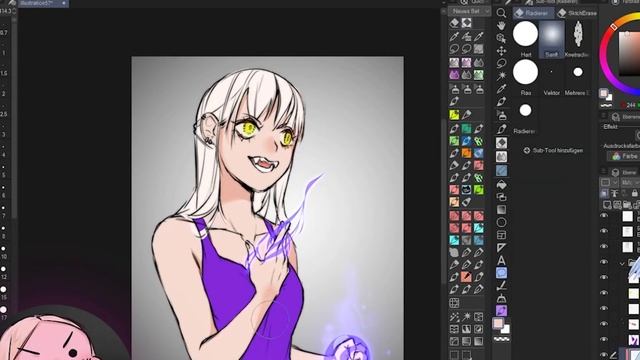Choose the Vektor eraser sub tool
This screenshot has height=360, width=640.
tap(551, 77)
